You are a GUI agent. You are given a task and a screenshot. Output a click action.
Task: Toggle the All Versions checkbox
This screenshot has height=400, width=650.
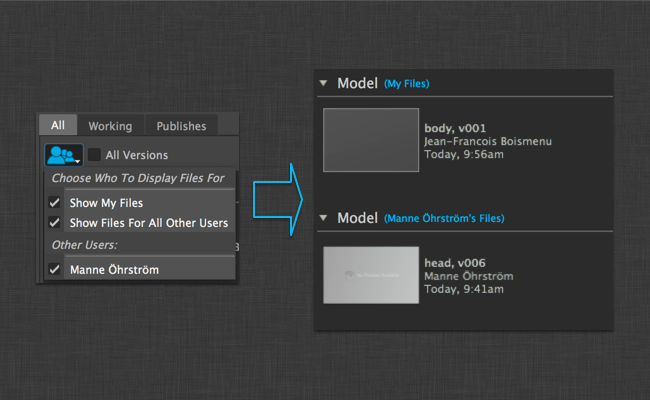point(94,155)
